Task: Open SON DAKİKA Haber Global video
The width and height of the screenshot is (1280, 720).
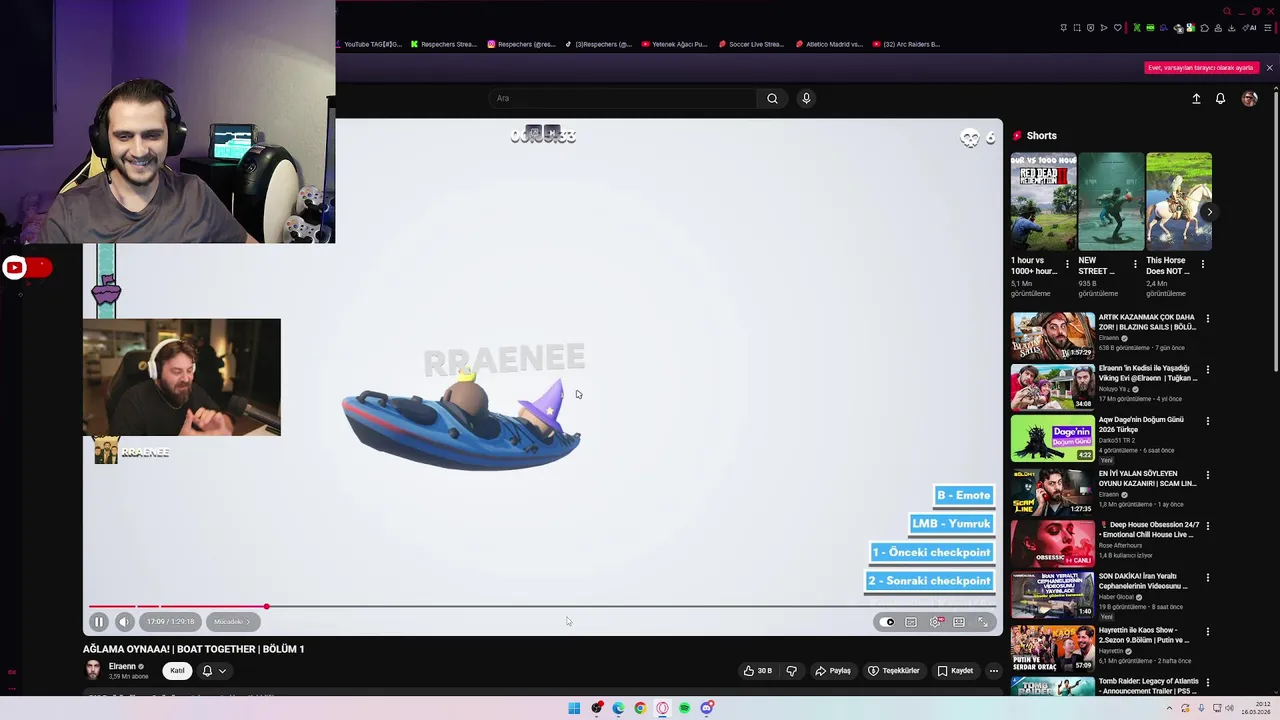Action: pos(1053,595)
